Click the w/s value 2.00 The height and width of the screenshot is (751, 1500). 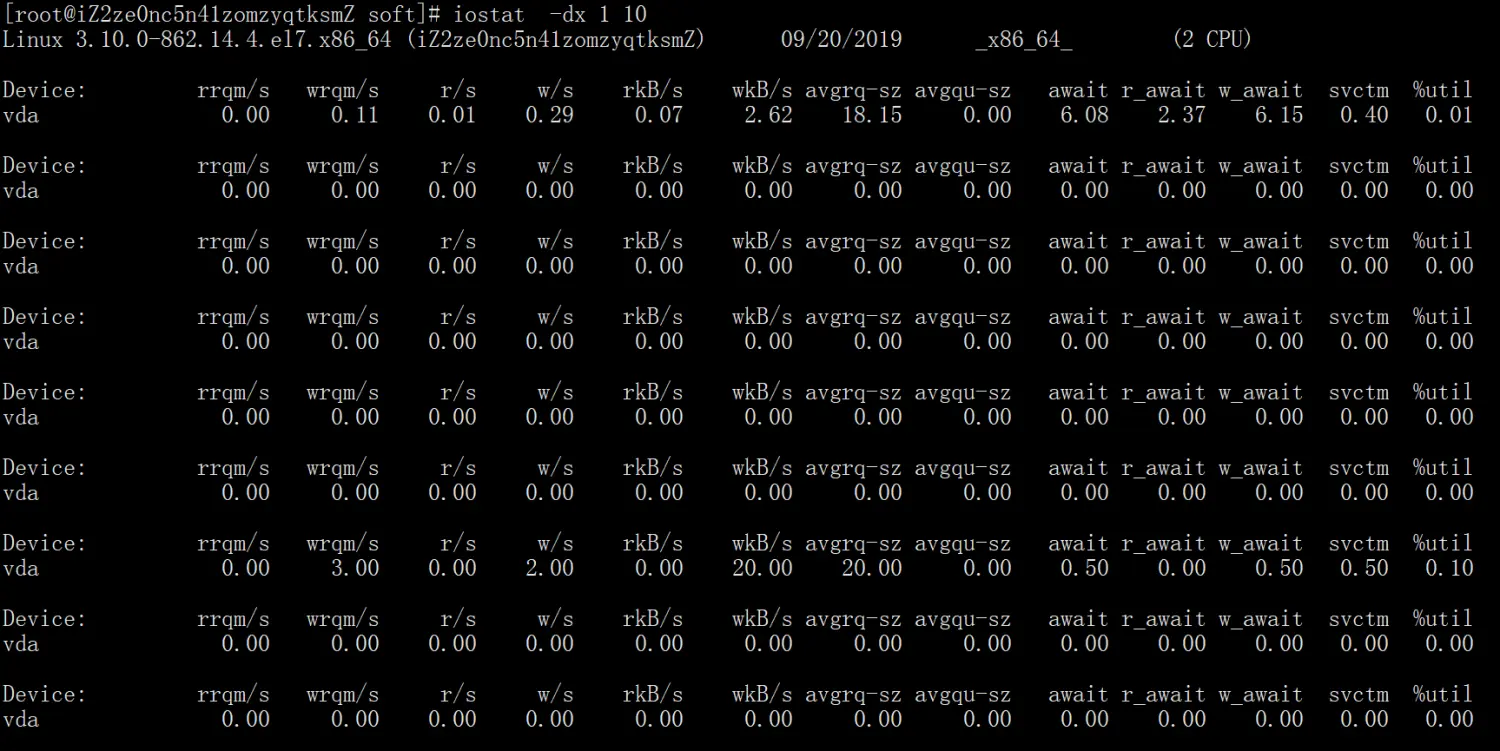549,568
